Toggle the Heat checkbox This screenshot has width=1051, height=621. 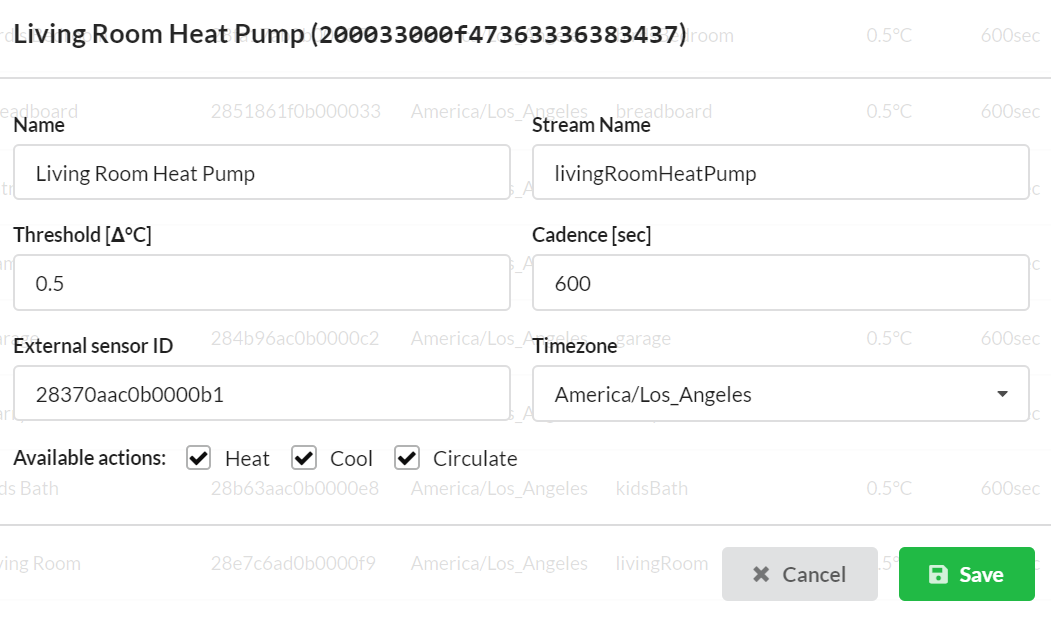[x=199, y=458]
